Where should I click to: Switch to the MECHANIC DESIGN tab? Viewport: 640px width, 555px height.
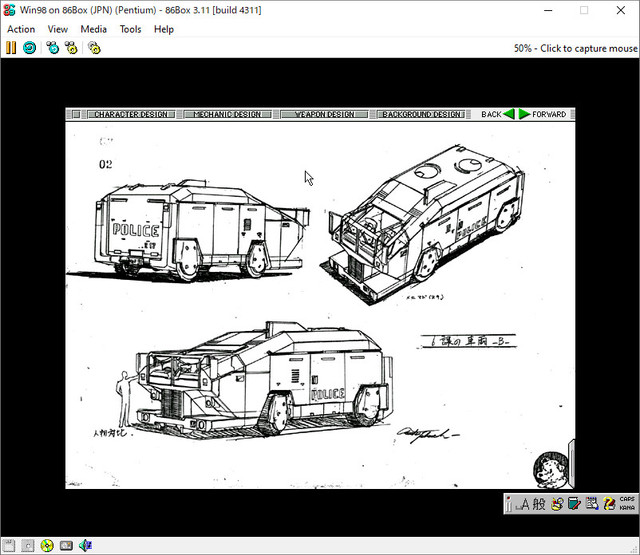pyautogui.click(x=227, y=114)
